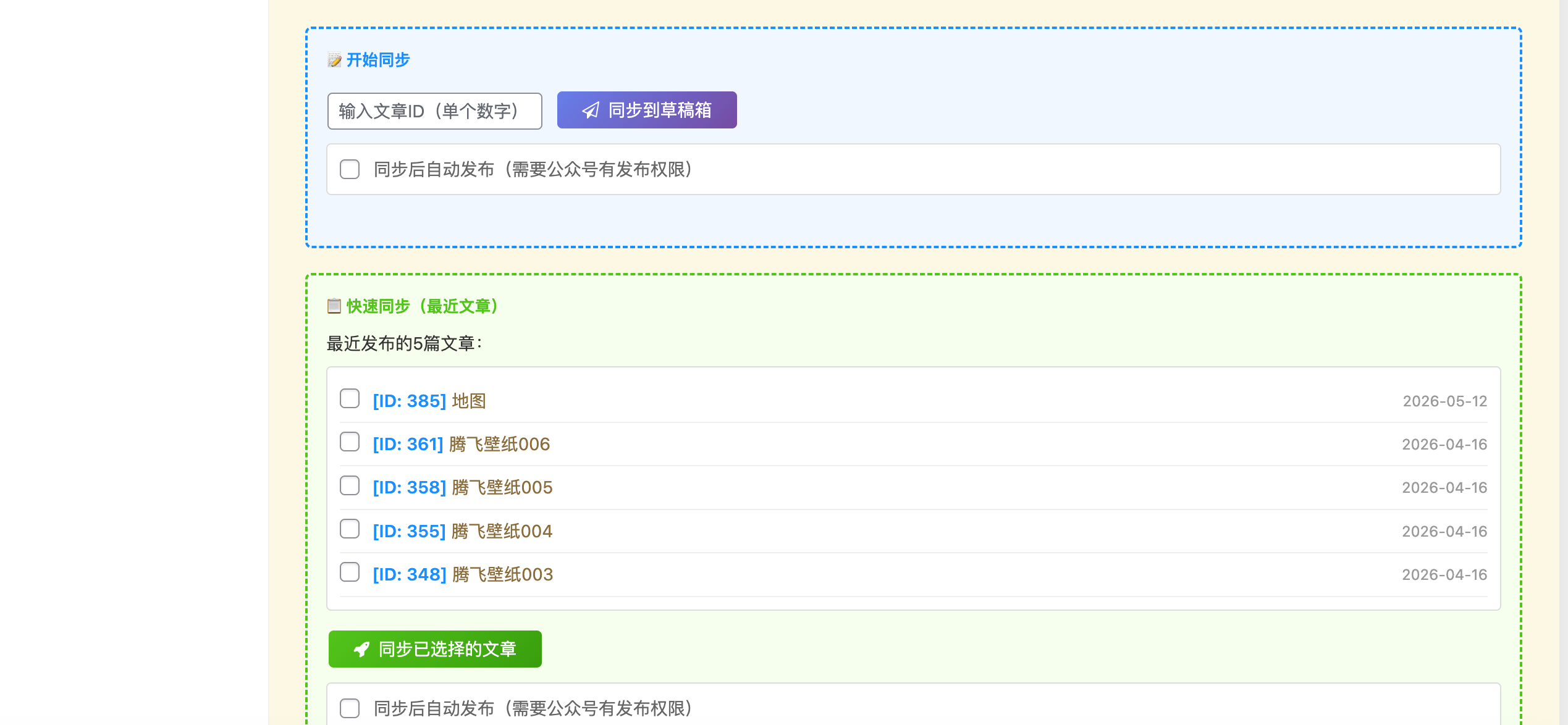
Task: Click the date on the 腾飞壁纸006 row
Action: pyautogui.click(x=1444, y=445)
